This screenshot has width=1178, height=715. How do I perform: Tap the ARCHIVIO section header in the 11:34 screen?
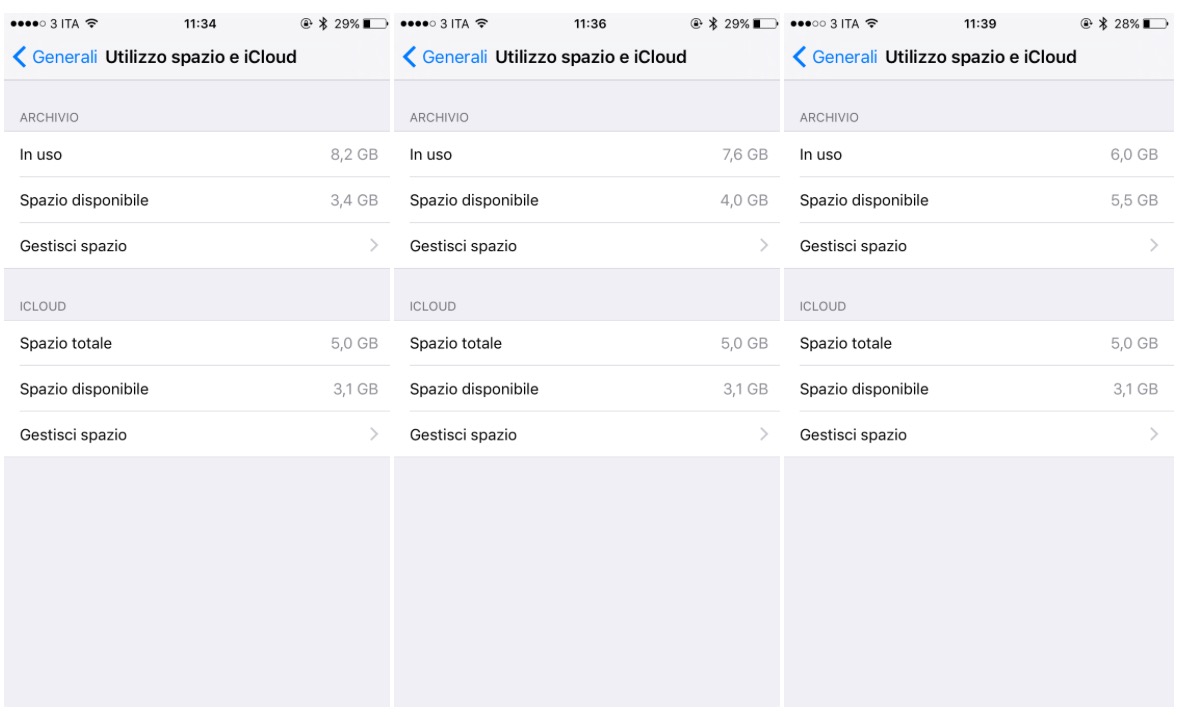click(x=49, y=118)
